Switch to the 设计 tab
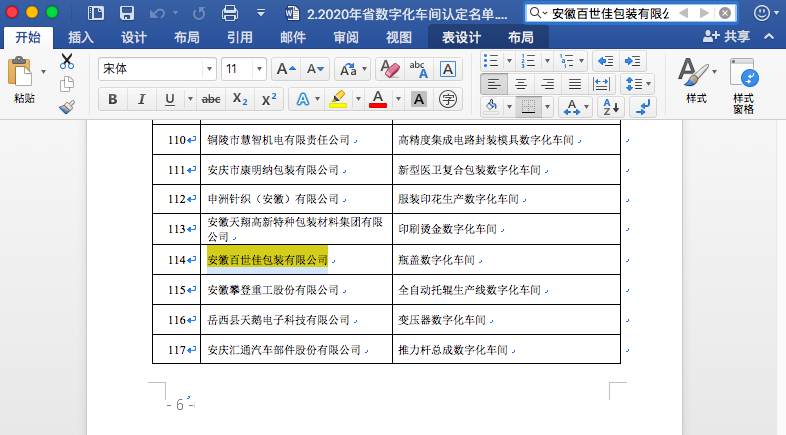Viewport: 786px width, 435px height. pos(134,37)
